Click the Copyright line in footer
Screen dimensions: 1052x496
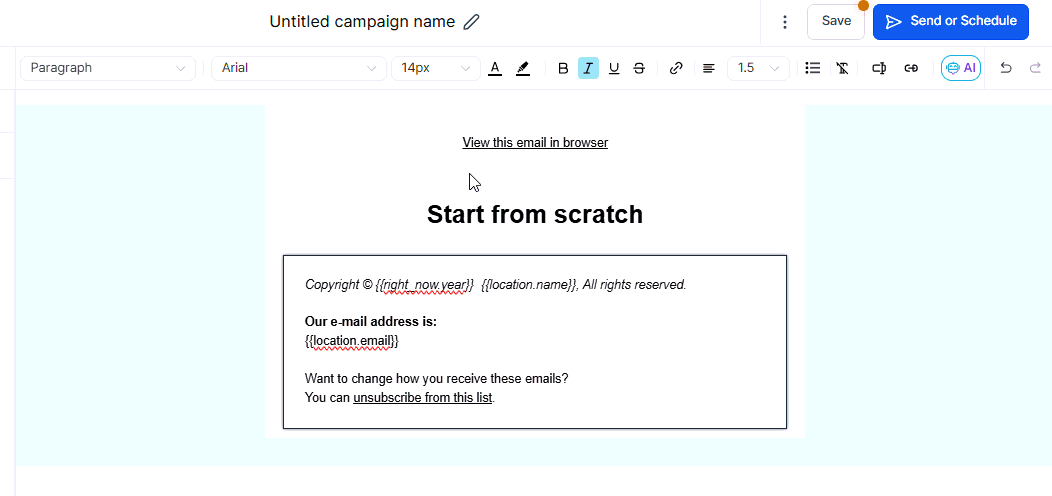coord(495,285)
